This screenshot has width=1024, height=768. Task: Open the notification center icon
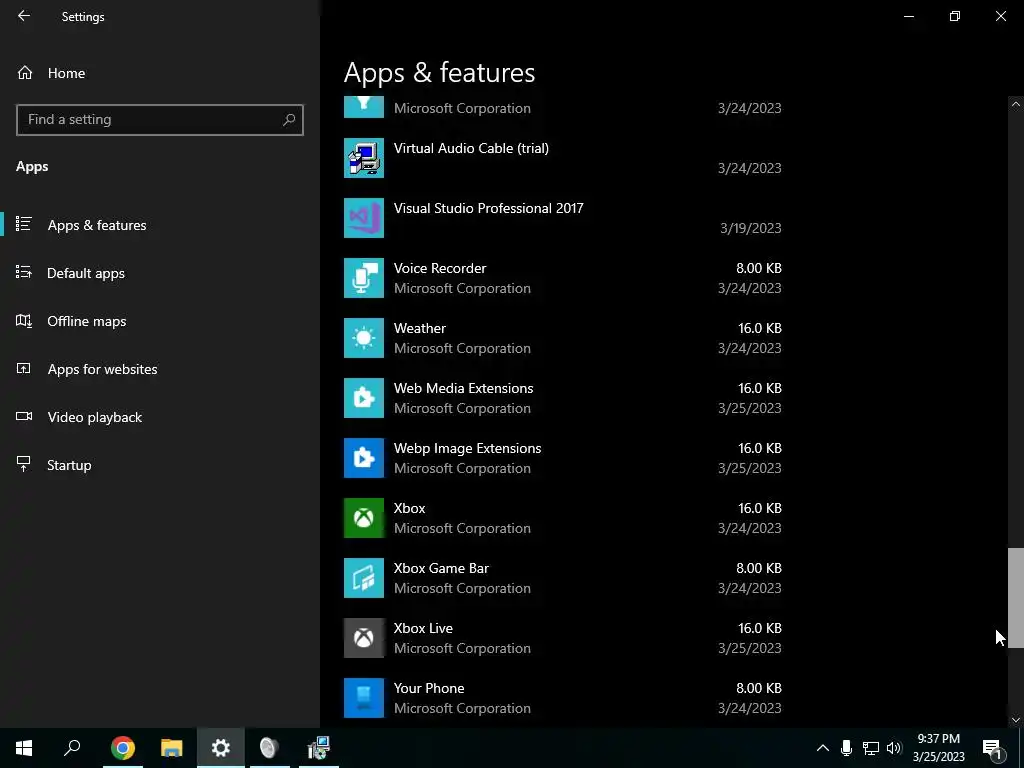point(992,748)
